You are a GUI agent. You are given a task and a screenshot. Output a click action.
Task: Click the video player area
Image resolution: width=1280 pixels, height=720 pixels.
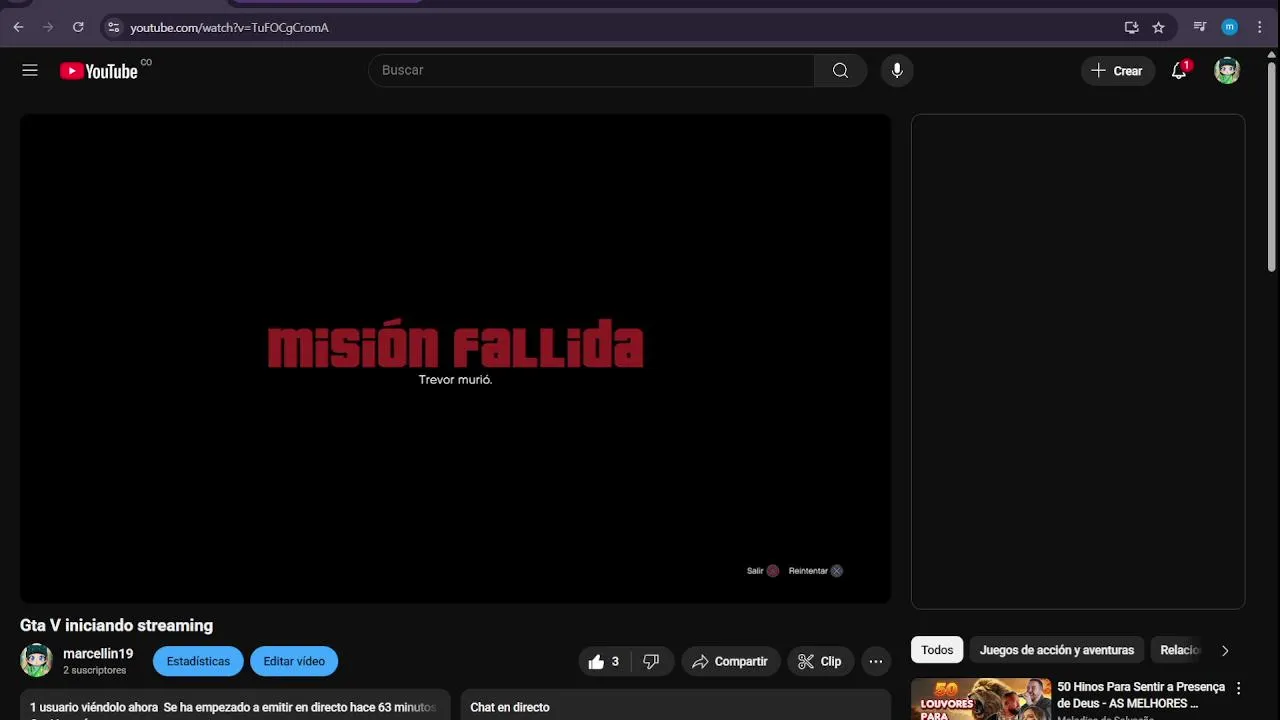click(455, 358)
